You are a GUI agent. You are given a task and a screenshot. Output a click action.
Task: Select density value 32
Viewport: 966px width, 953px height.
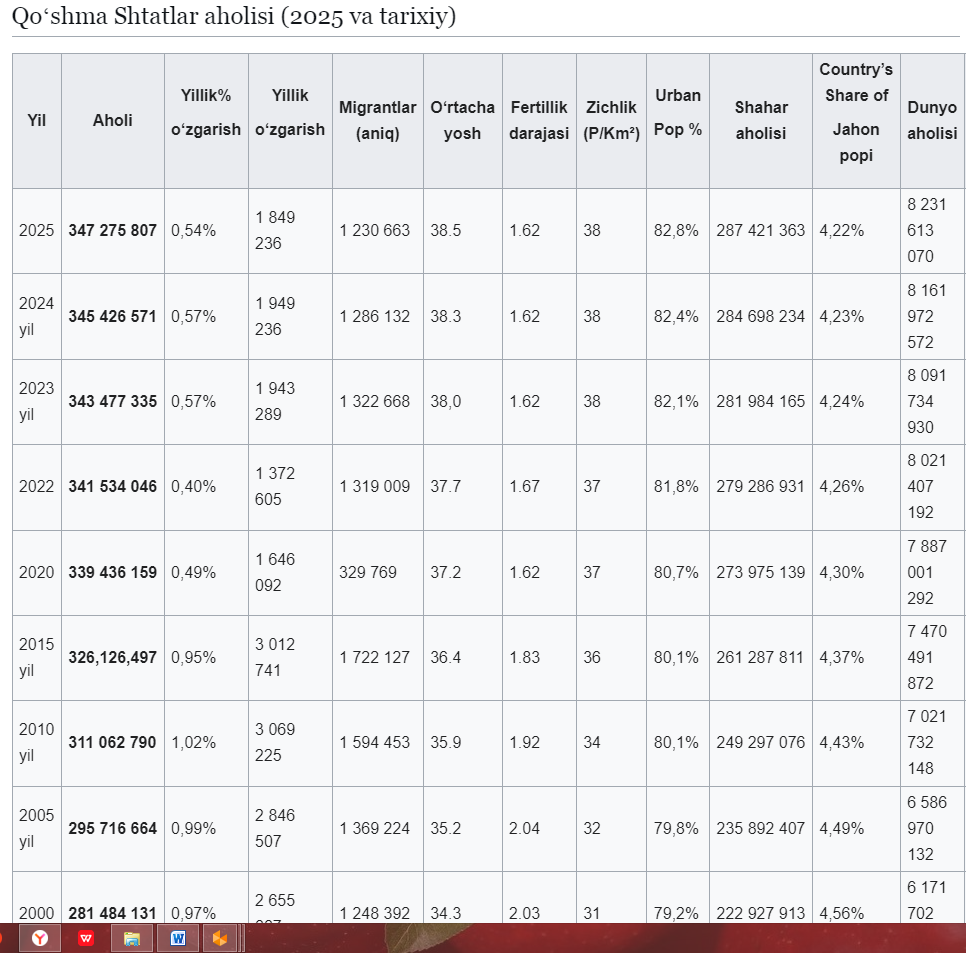(592, 829)
